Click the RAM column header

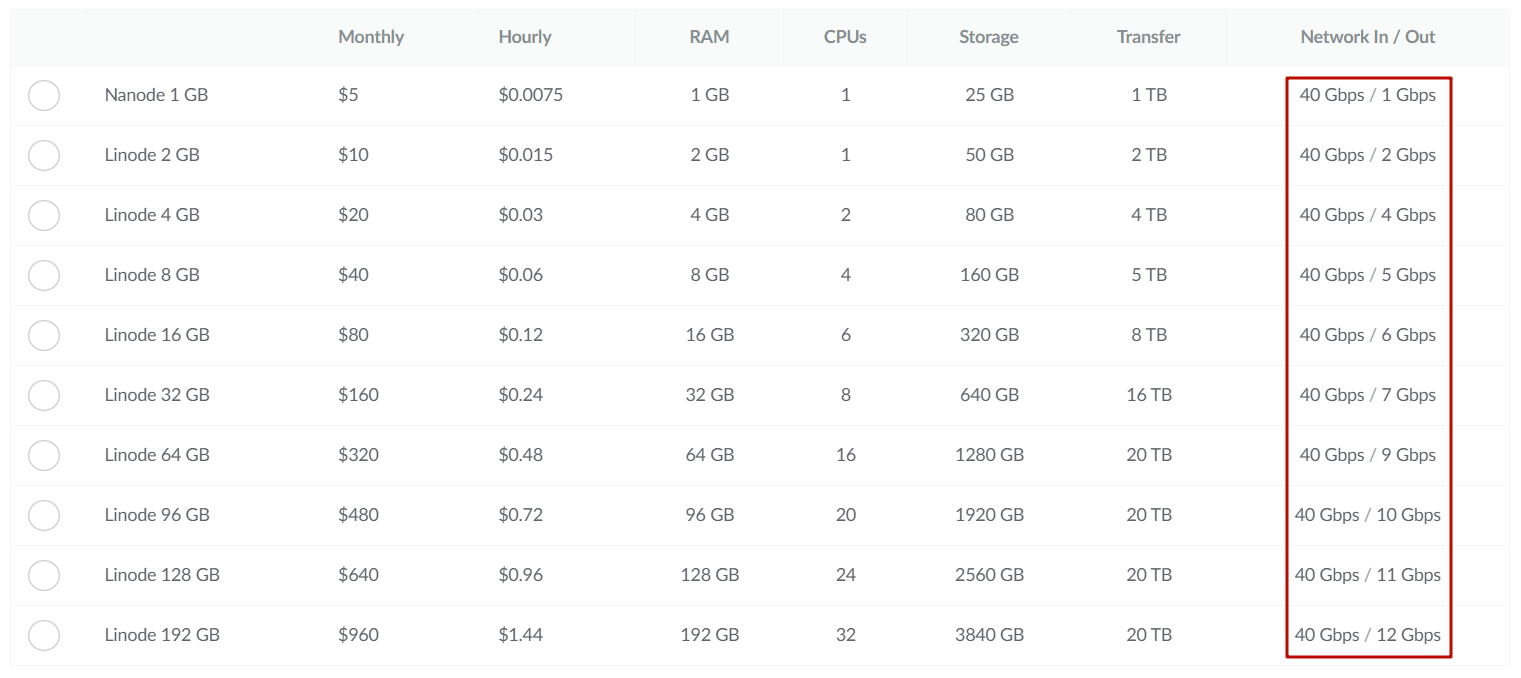710,37
